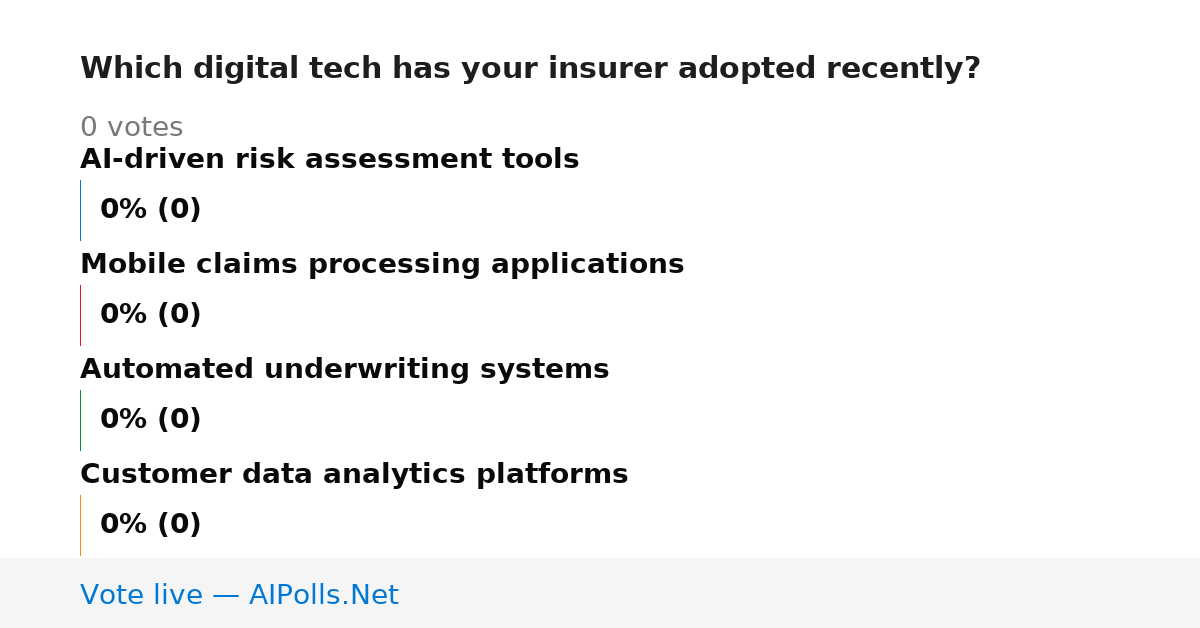Click the 0% (0) result under Automated underwriting
The image size is (1200, 628).
pyautogui.click(x=150, y=420)
